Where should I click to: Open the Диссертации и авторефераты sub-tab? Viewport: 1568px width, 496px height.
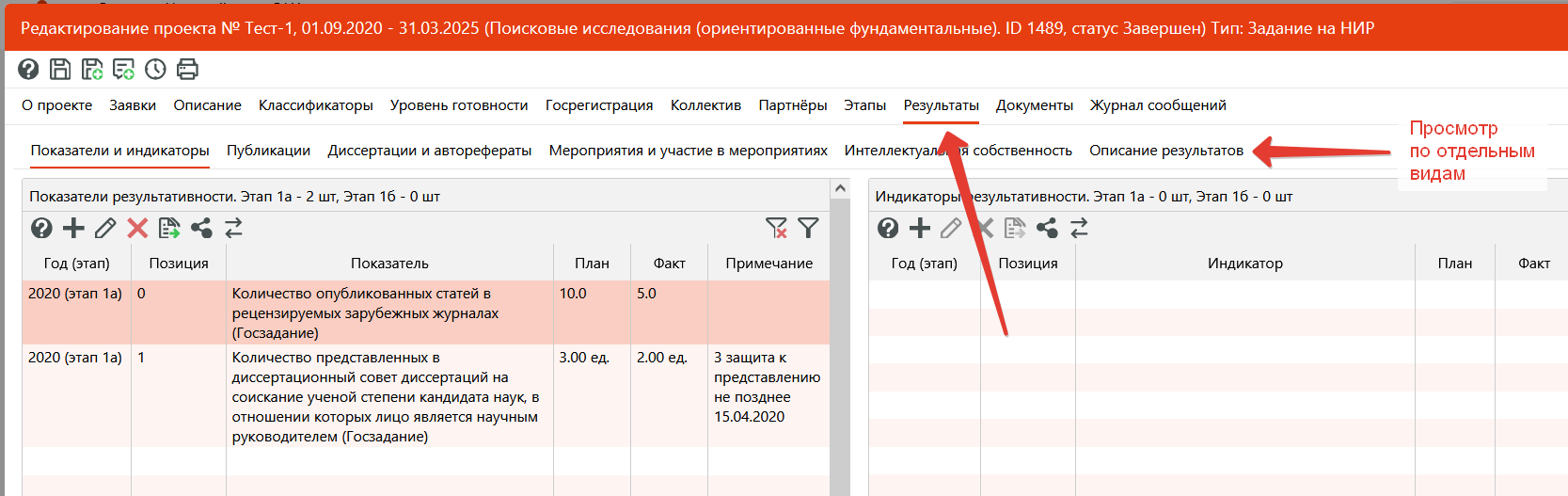[x=429, y=151]
